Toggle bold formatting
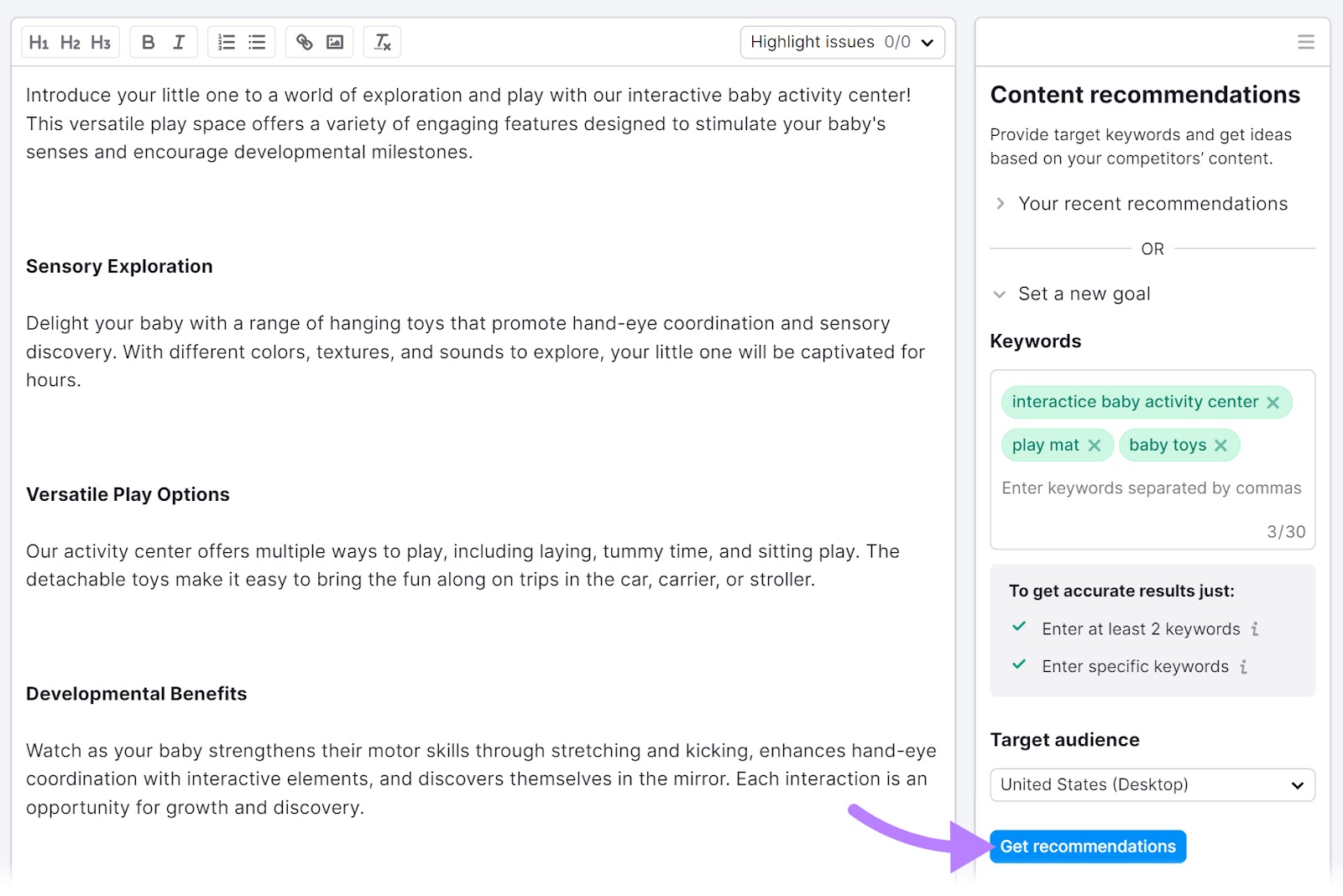This screenshot has width=1343, height=896. point(148,42)
